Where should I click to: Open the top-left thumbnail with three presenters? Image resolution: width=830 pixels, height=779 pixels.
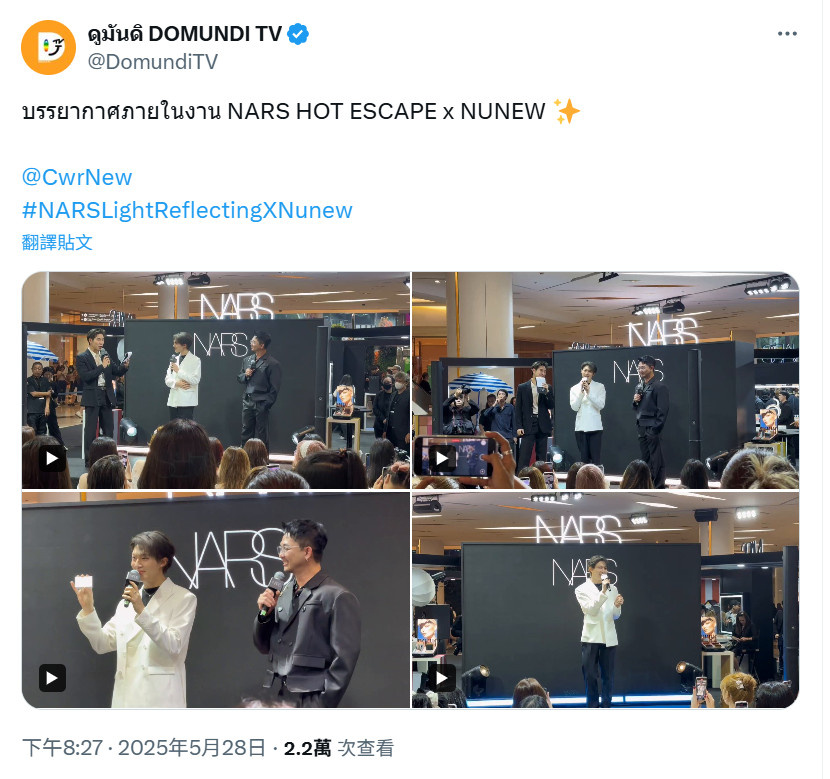coord(216,380)
